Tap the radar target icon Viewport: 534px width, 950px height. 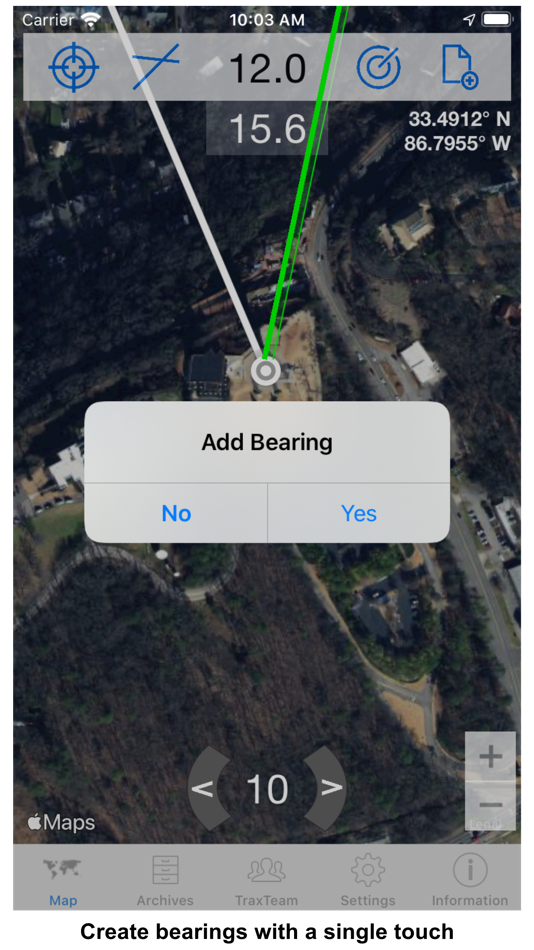click(x=378, y=67)
